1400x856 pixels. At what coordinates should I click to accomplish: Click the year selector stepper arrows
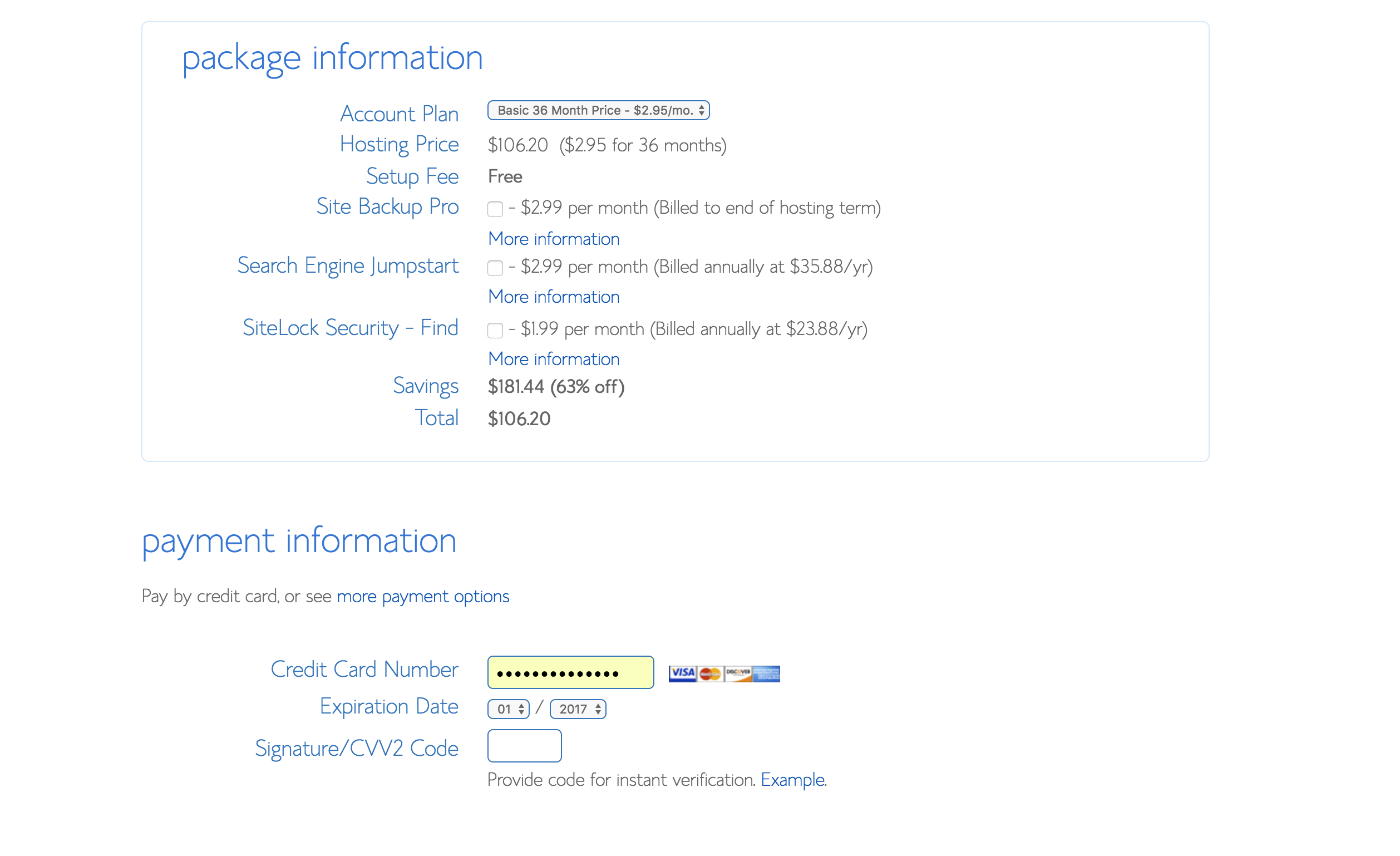pyautogui.click(x=597, y=709)
